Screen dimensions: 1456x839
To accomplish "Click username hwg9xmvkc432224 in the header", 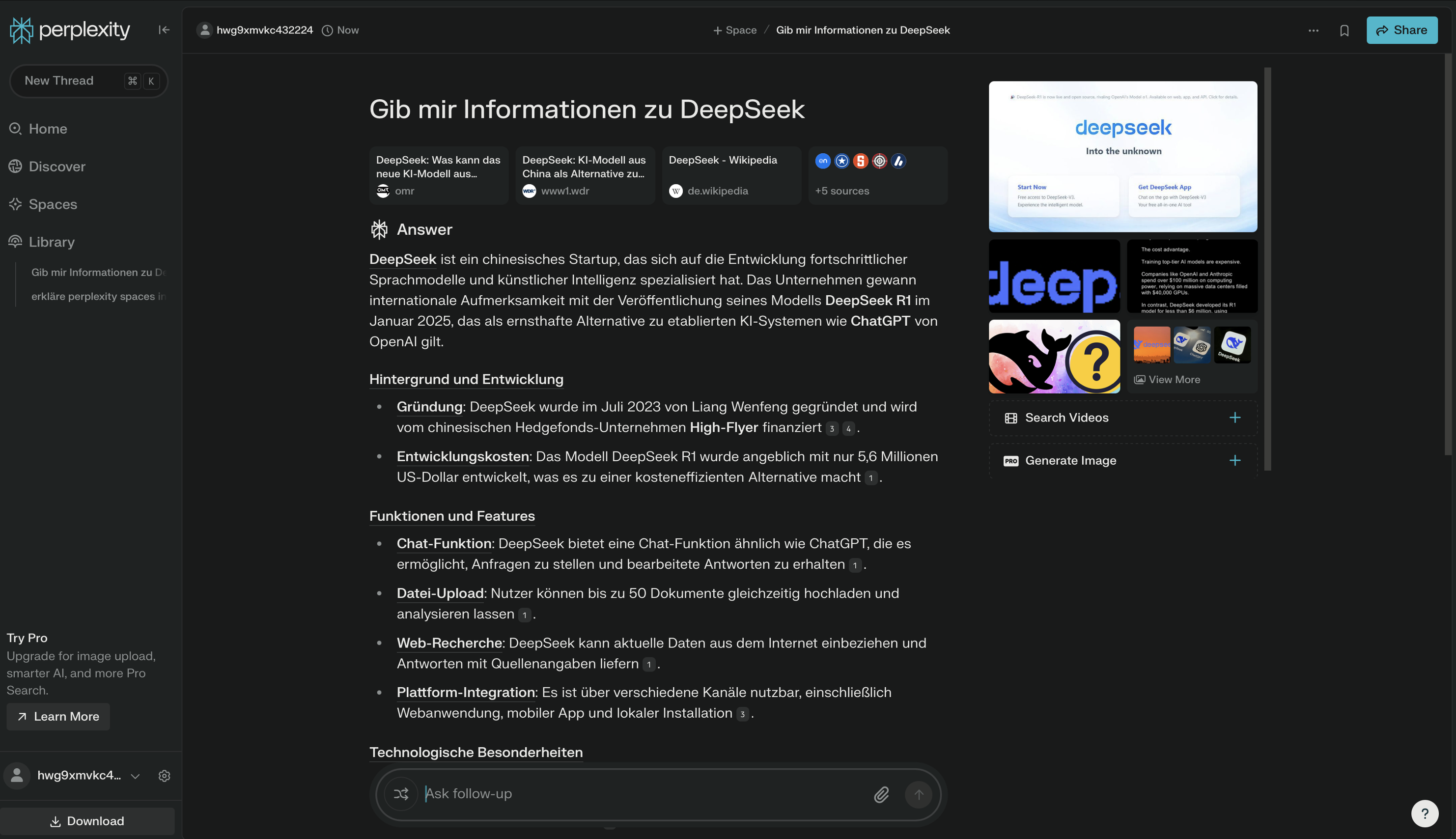I will [x=264, y=30].
